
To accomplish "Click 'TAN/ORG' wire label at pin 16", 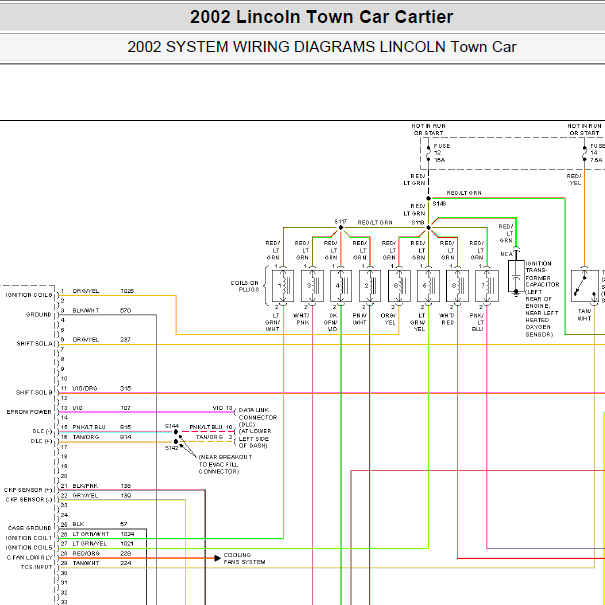I will point(86,437).
